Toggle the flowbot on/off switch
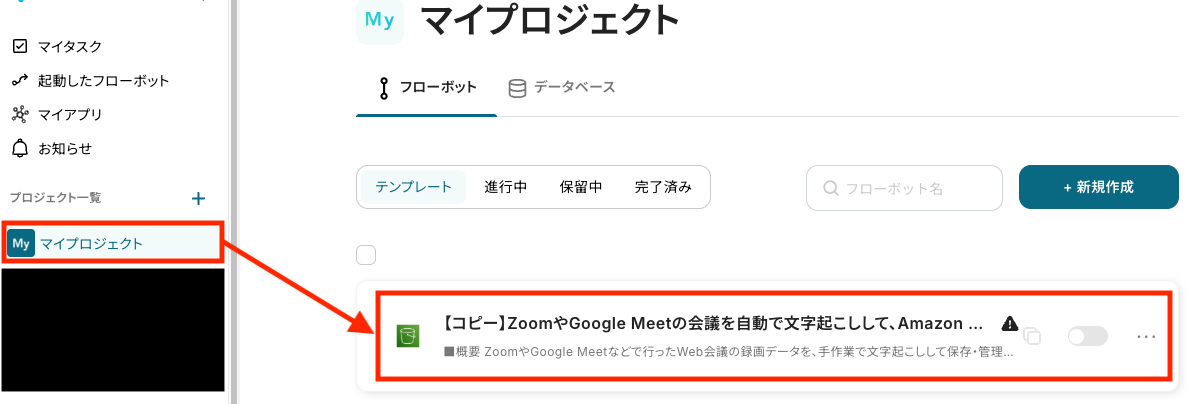The height and width of the screenshot is (404, 1189). pyautogui.click(x=1087, y=336)
